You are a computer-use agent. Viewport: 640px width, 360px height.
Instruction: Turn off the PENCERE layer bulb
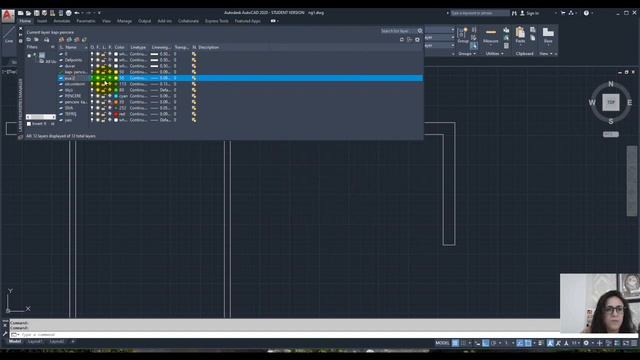click(x=92, y=96)
